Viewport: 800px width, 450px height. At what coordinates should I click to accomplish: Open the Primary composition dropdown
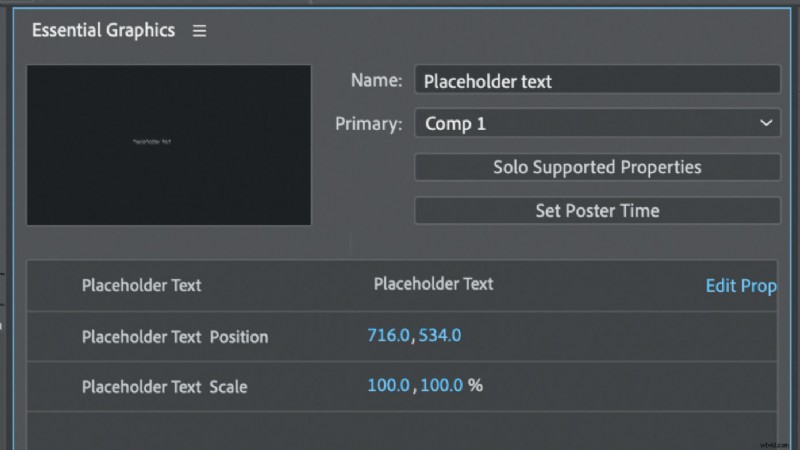coord(597,124)
